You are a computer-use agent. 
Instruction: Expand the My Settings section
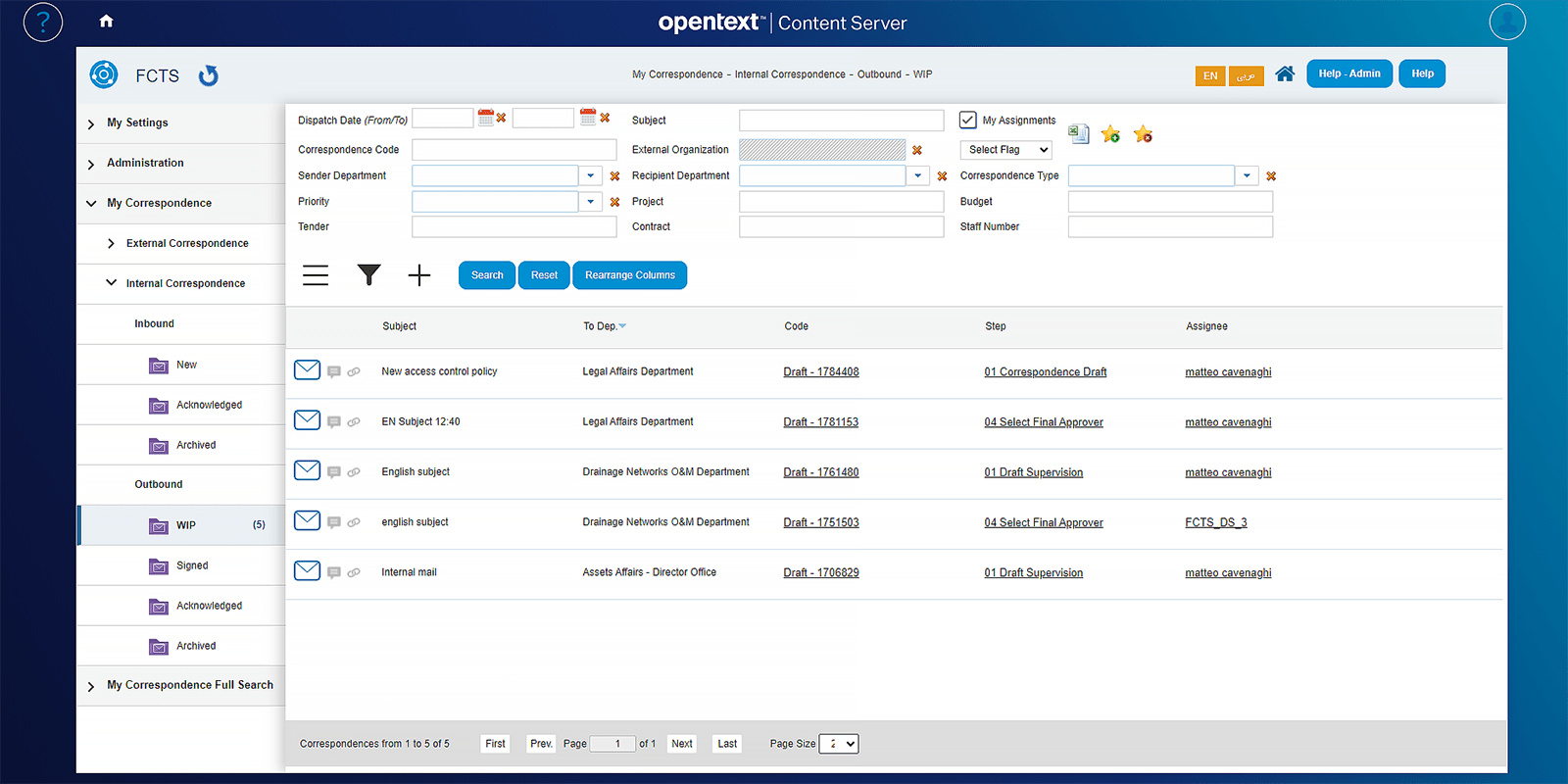click(x=137, y=122)
